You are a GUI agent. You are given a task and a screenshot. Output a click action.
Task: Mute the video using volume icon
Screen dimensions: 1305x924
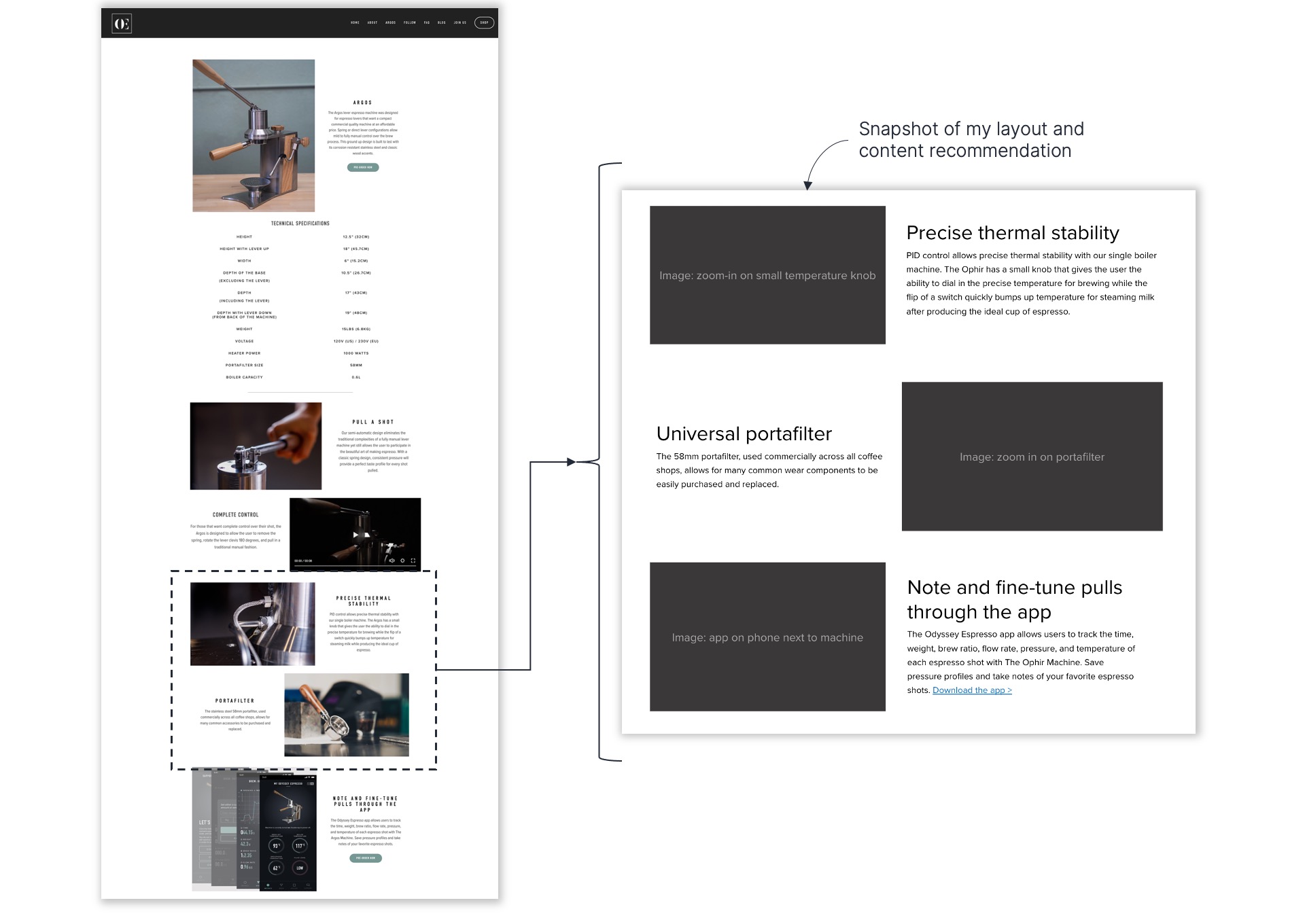tap(391, 561)
